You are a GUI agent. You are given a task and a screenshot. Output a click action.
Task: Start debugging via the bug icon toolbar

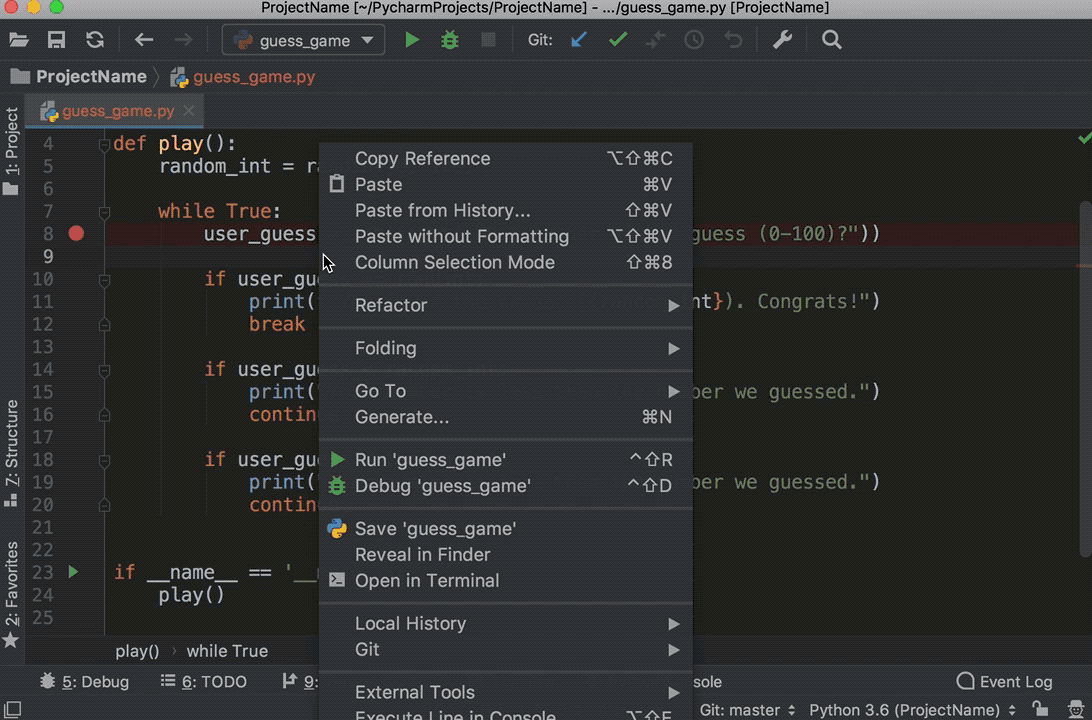pos(449,40)
